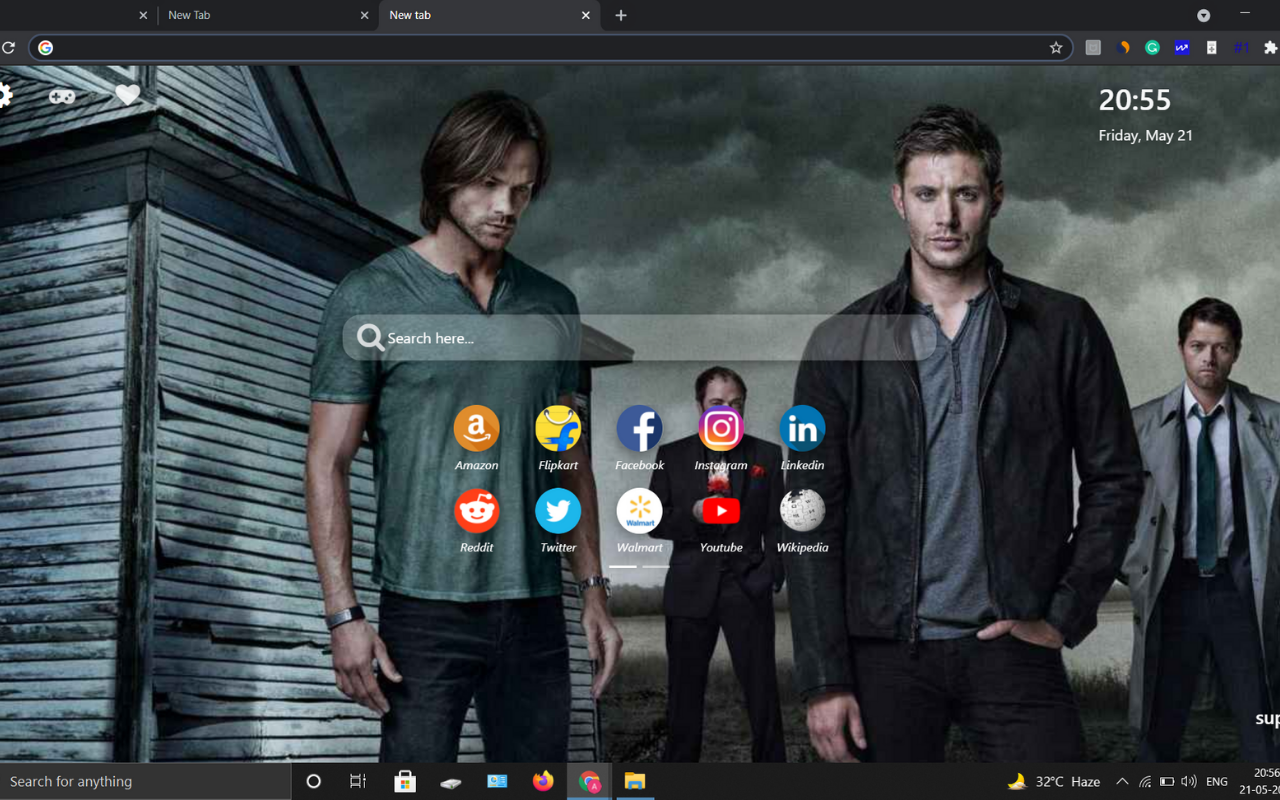Open the Amazon shortcut

click(476, 429)
